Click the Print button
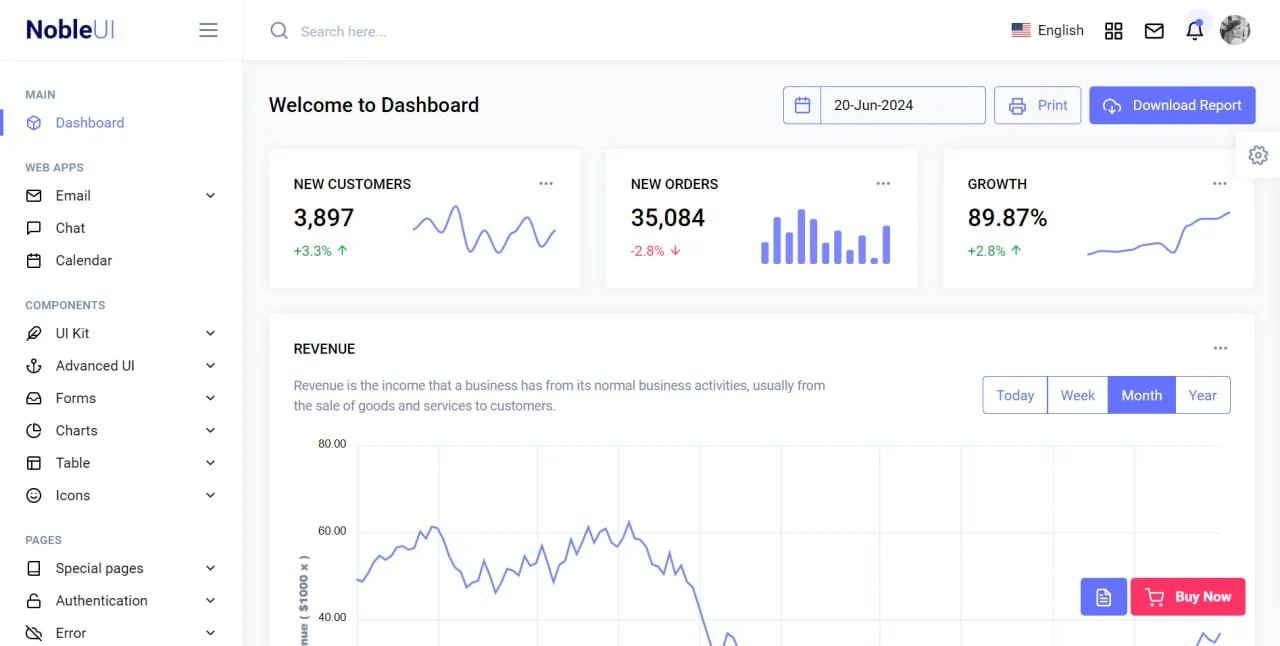Viewport: 1280px width, 646px height. point(1037,105)
